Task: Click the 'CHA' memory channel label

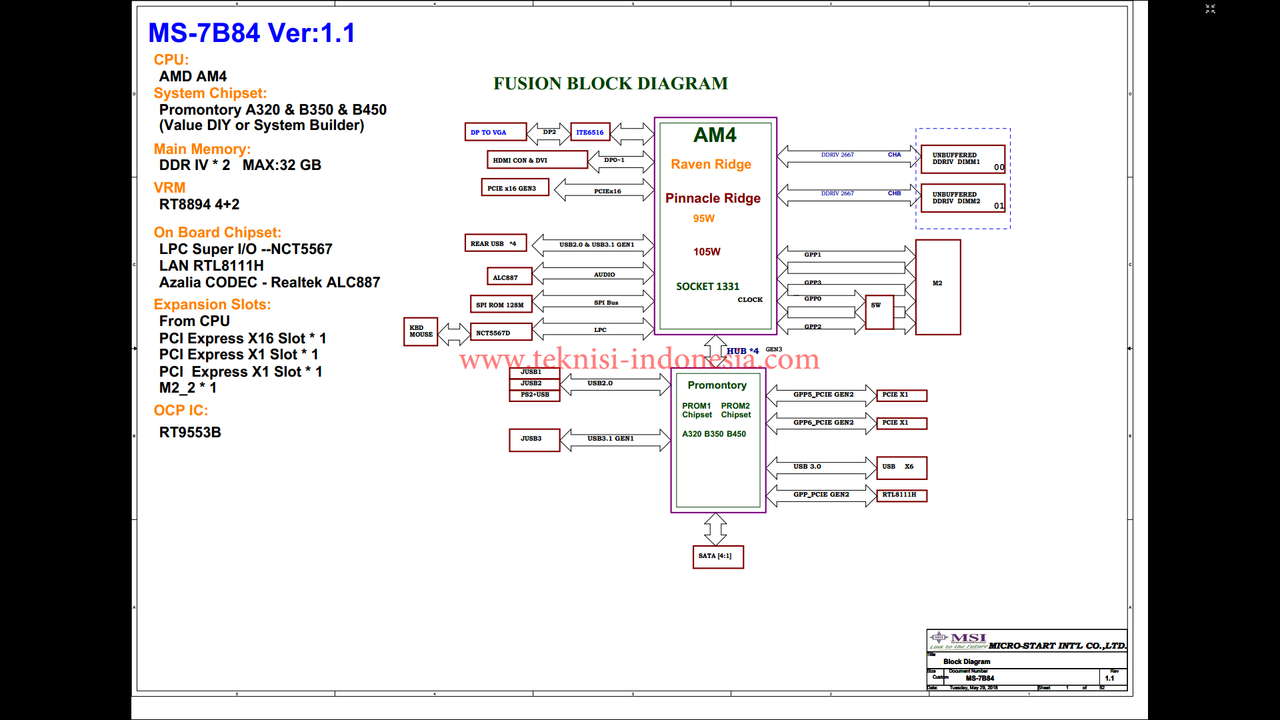Action: point(894,155)
